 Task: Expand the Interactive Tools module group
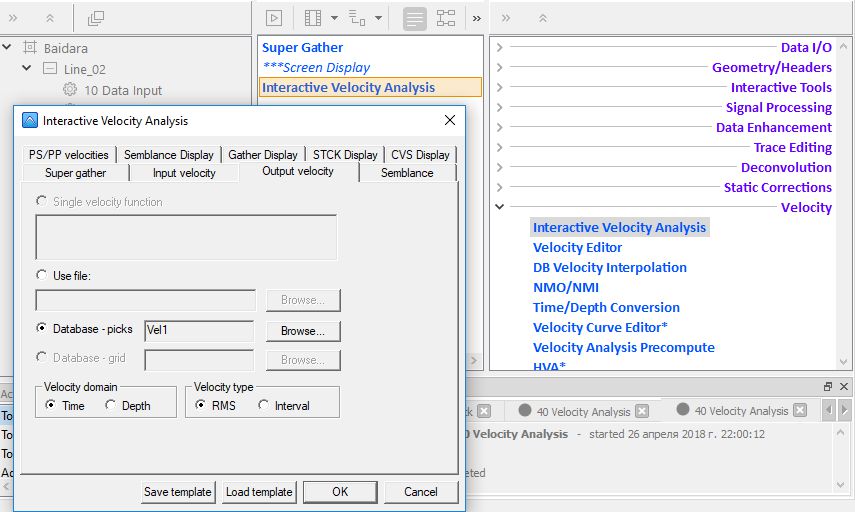[499, 87]
